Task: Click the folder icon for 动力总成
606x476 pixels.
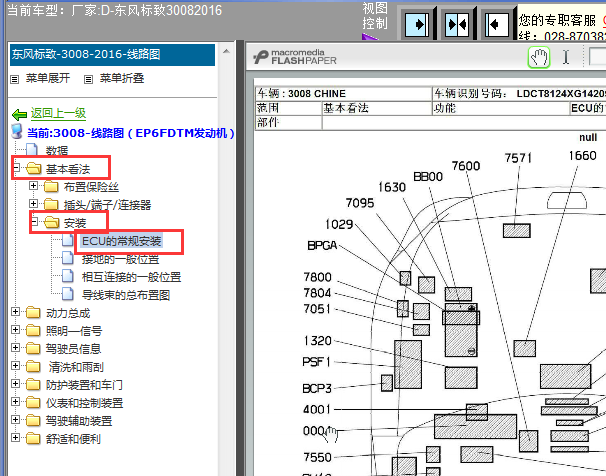Action: pos(33,313)
